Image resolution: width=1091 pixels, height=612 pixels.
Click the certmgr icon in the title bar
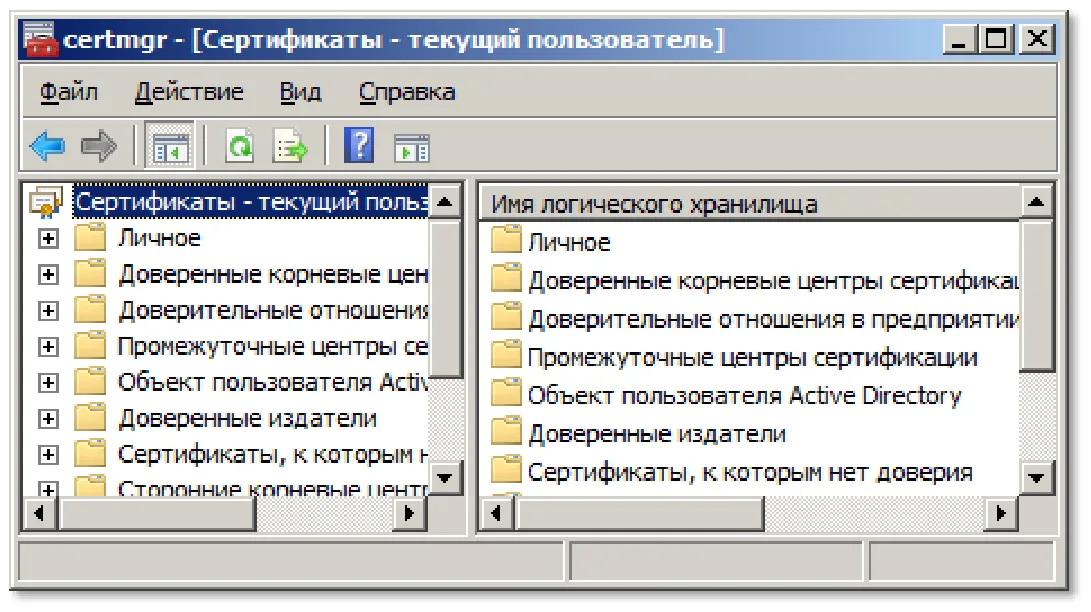coord(40,39)
